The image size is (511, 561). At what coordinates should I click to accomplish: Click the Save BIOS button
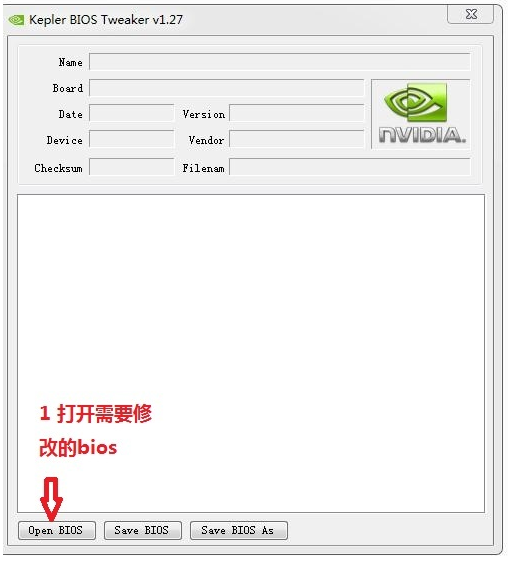tap(143, 530)
